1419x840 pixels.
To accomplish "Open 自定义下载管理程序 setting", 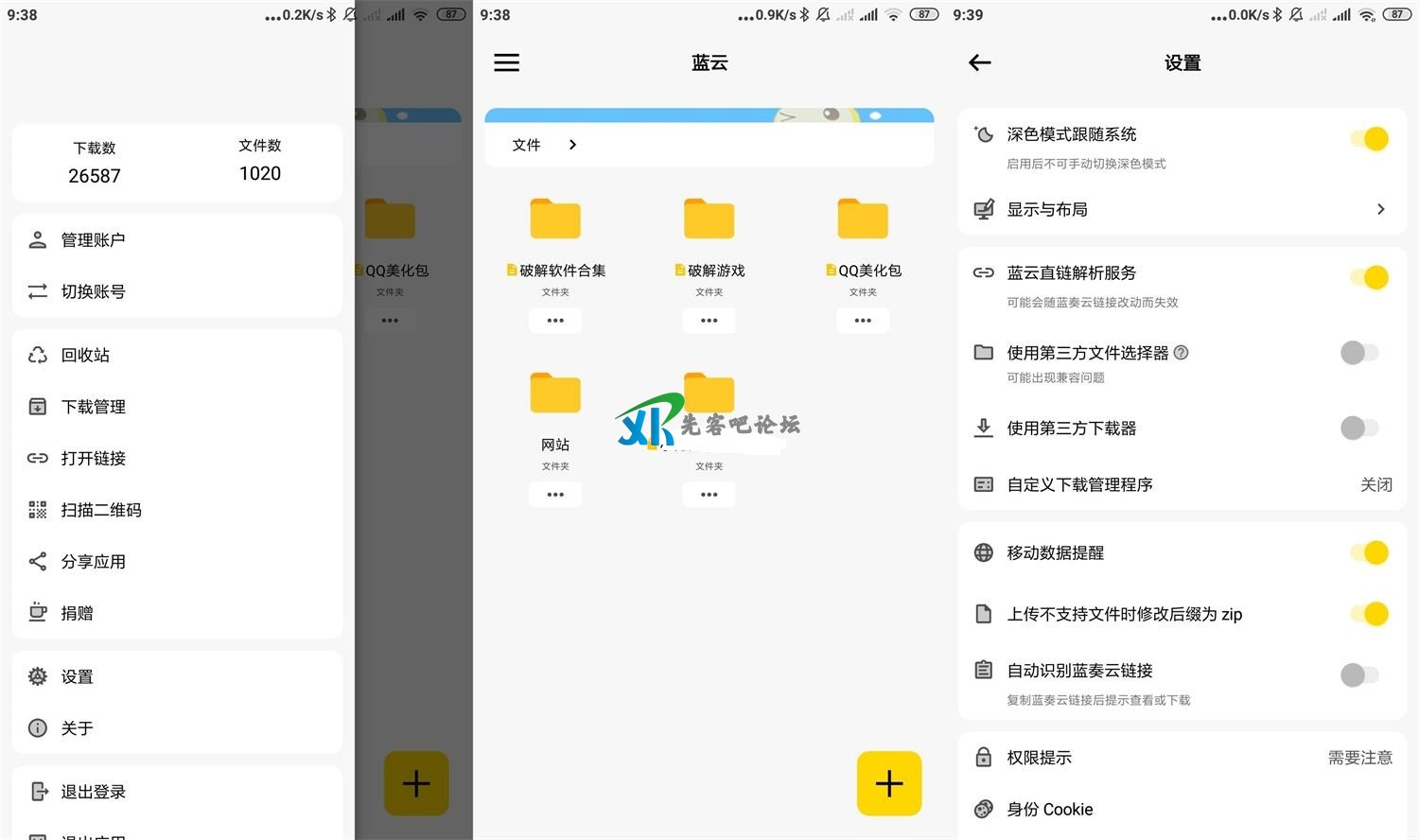I will [x=1182, y=484].
